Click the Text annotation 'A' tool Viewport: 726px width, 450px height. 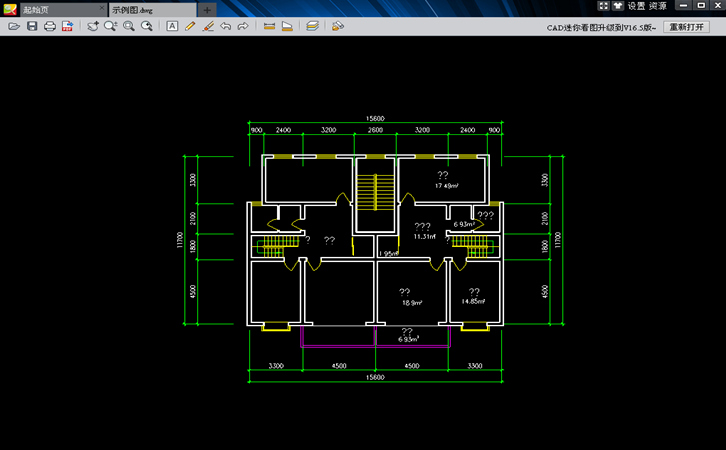pyautogui.click(x=172, y=26)
